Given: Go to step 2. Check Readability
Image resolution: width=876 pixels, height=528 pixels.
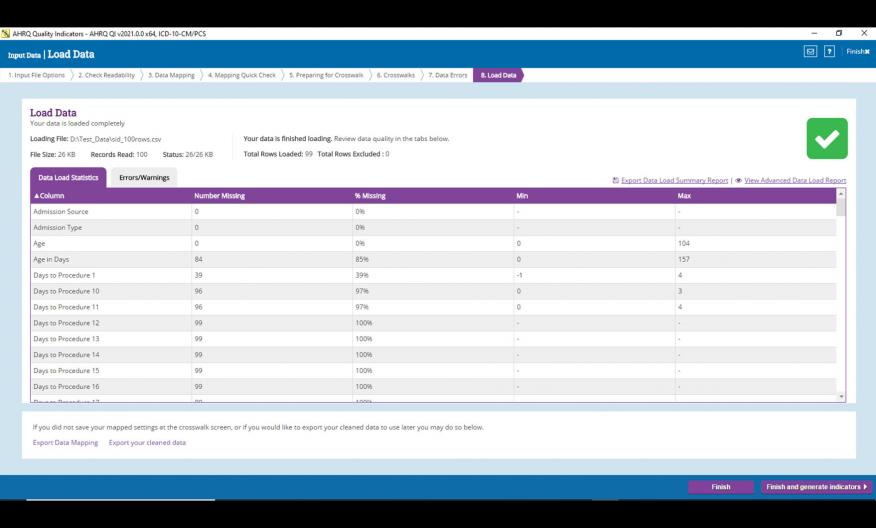Looking at the screenshot, I should coord(106,75).
